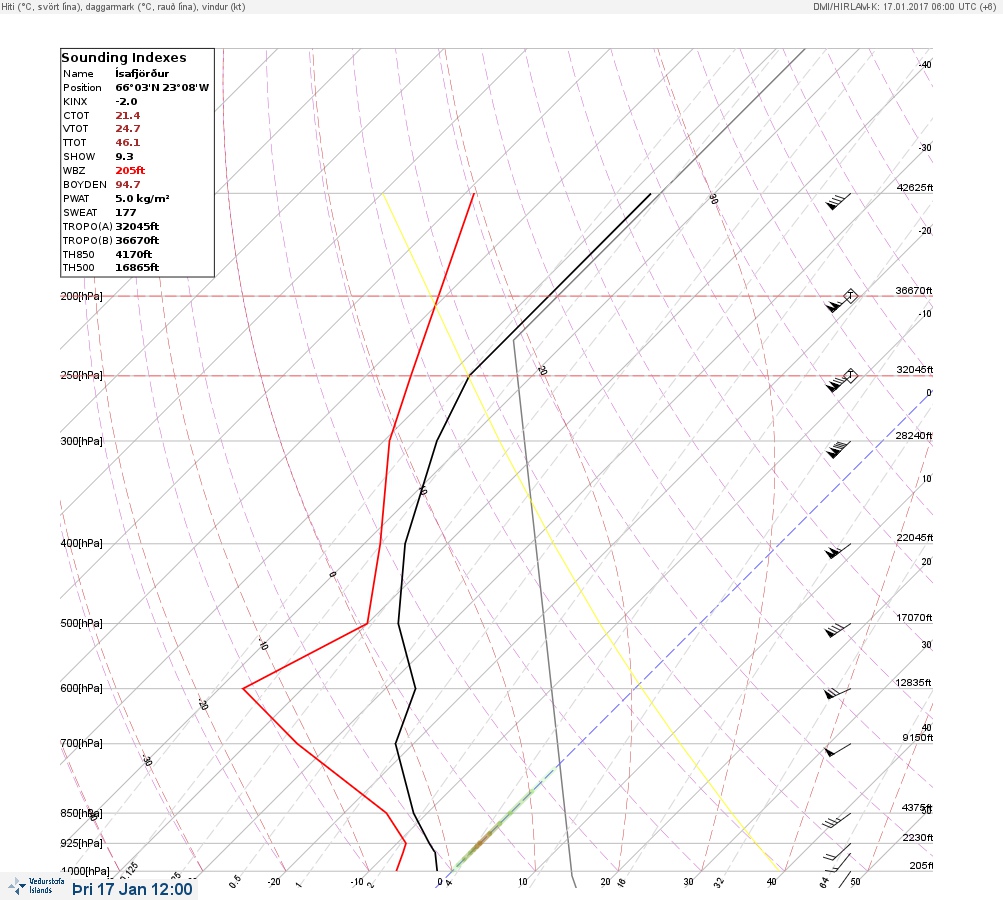The image size is (1003, 900).
Task: Select the wind barb beside the 32045ft height label
Action: pos(837,384)
